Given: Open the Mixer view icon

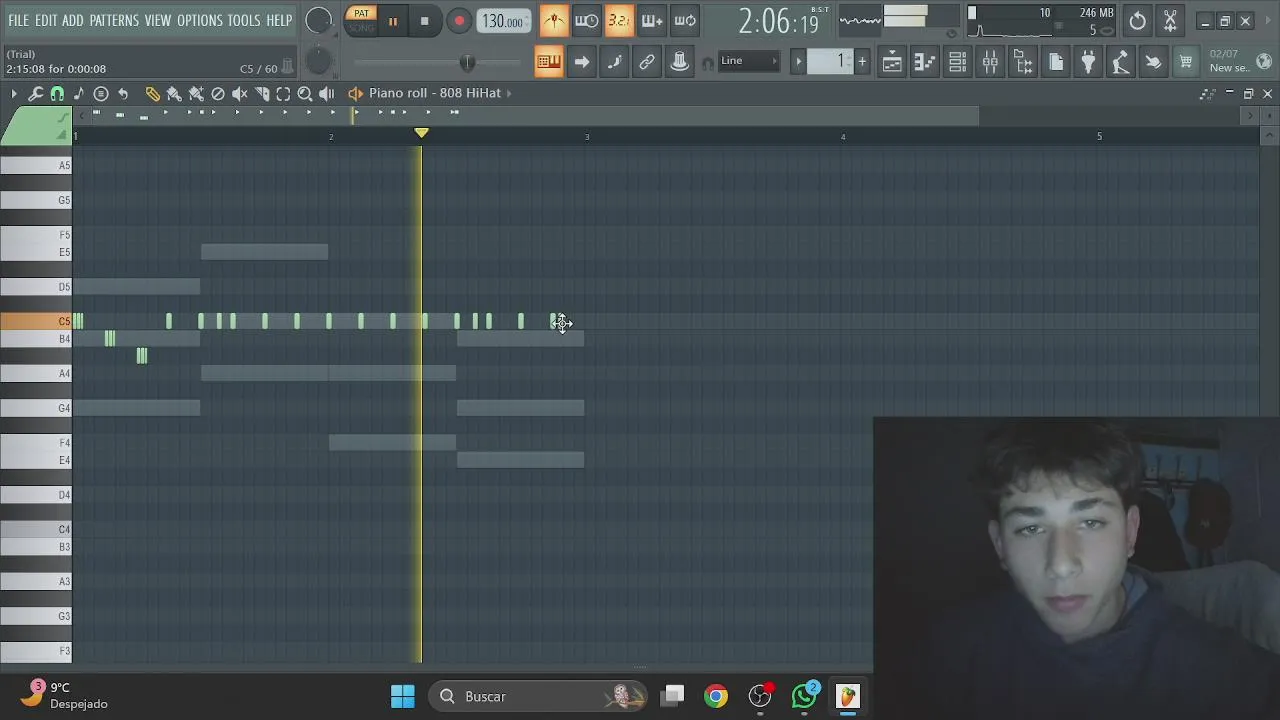Looking at the screenshot, I should coord(990,62).
